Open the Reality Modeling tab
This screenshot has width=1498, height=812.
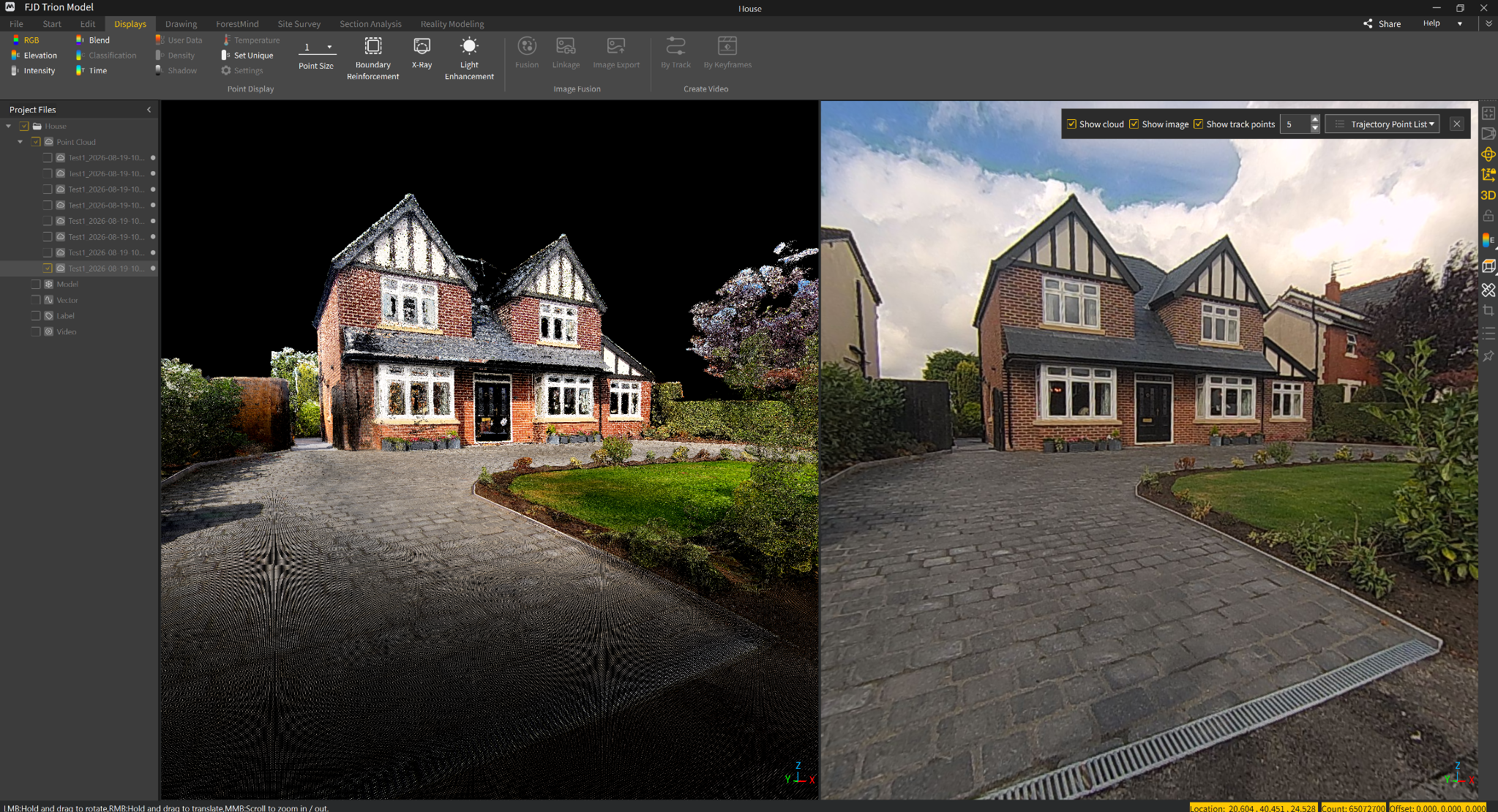tap(452, 24)
